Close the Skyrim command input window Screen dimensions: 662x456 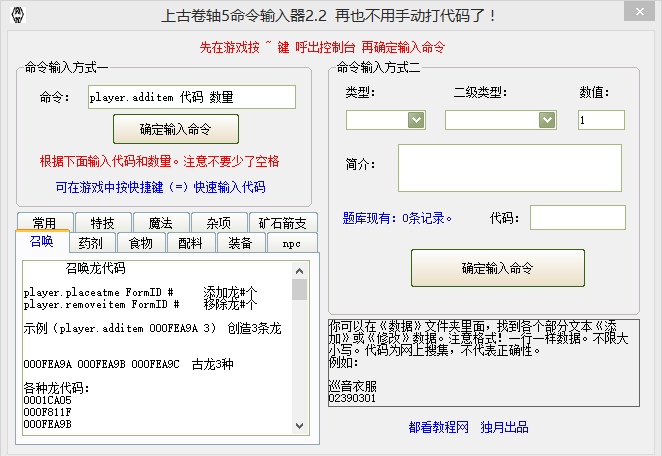point(640,11)
